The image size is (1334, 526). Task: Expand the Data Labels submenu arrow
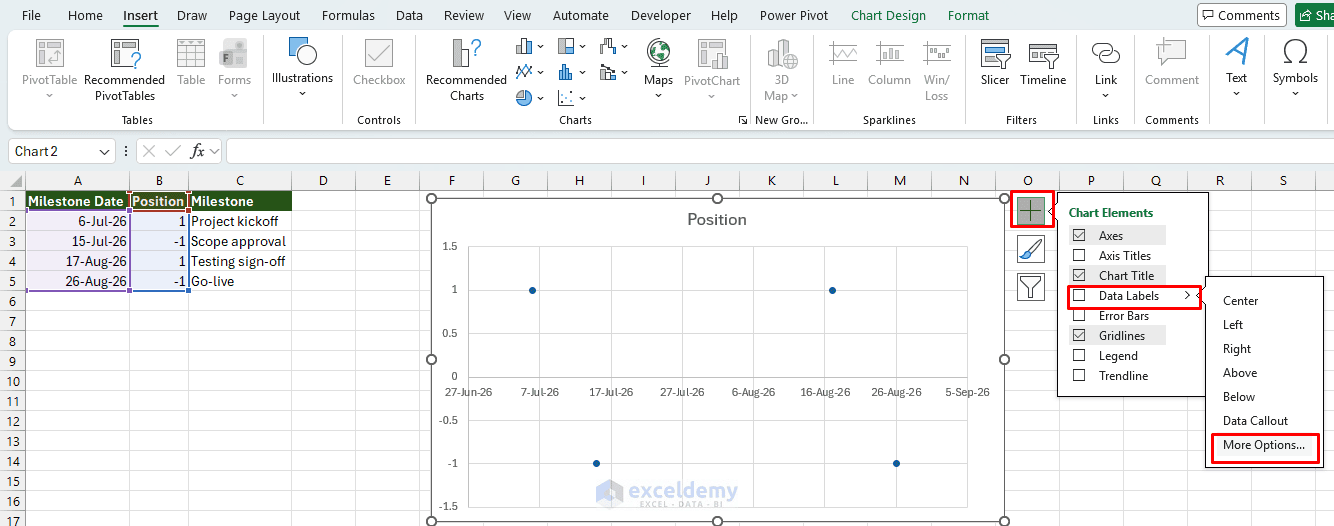tap(1188, 296)
